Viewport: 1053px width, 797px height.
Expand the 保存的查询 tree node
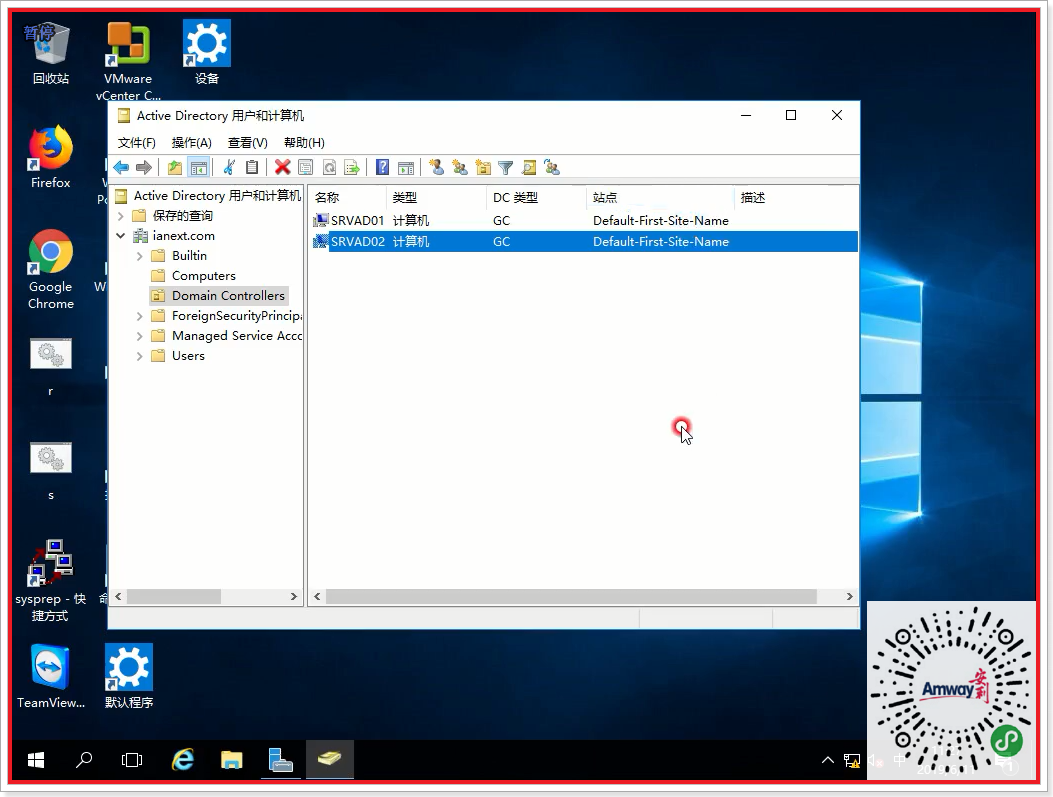(x=121, y=216)
